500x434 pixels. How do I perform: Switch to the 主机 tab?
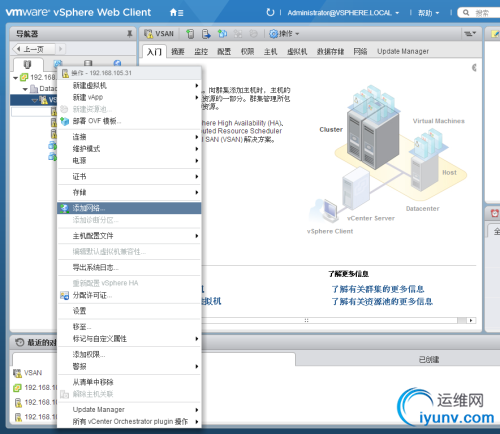pyautogui.click(x=270, y=52)
